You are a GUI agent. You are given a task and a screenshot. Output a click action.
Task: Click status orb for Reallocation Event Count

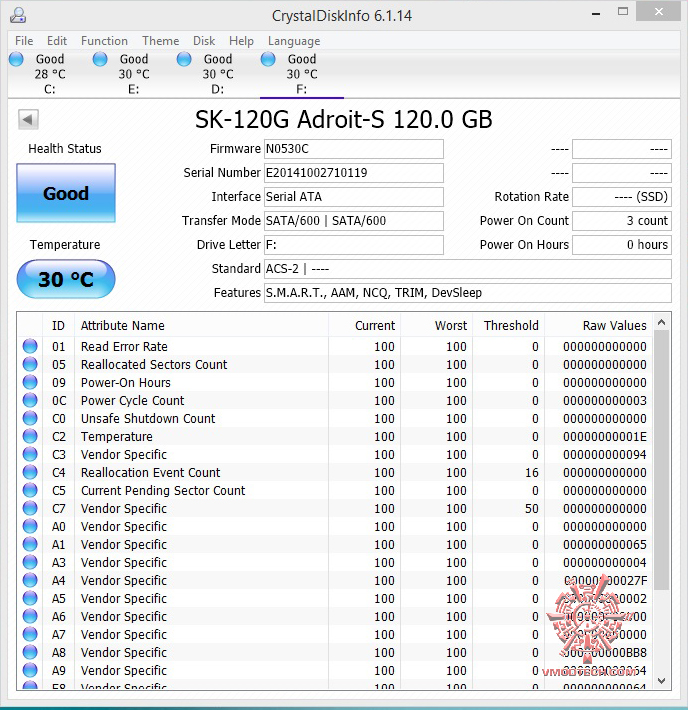[30, 472]
